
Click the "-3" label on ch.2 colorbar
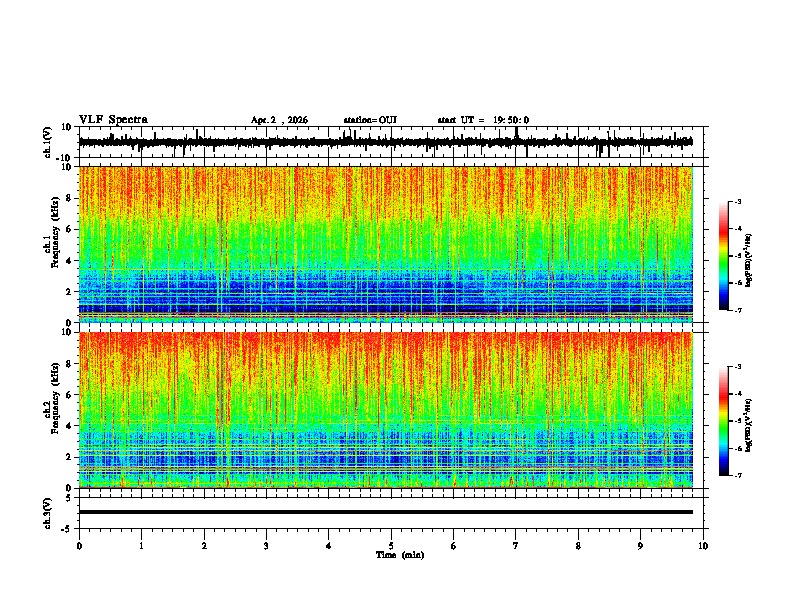737,367
